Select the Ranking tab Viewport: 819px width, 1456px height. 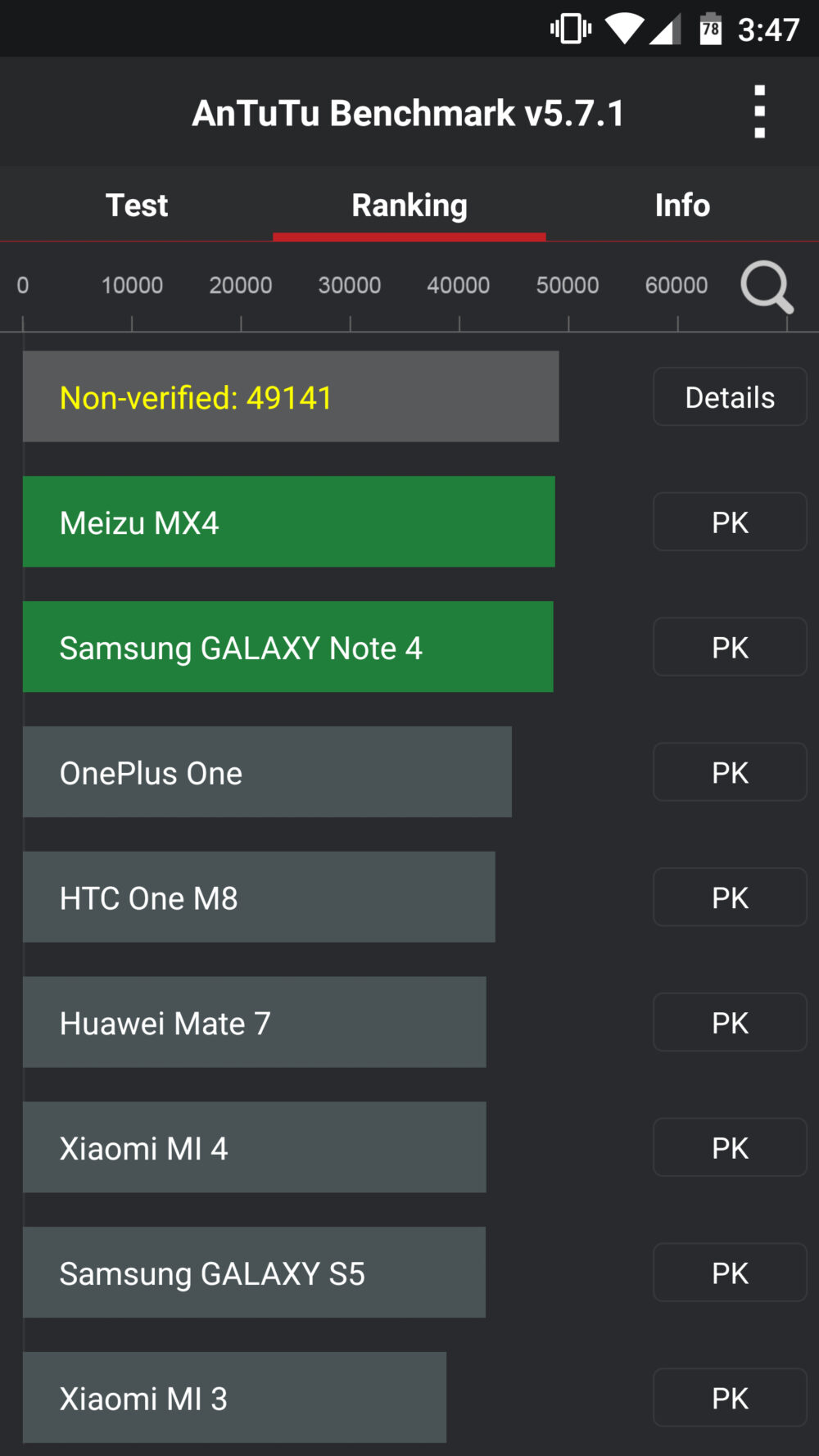(x=409, y=205)
